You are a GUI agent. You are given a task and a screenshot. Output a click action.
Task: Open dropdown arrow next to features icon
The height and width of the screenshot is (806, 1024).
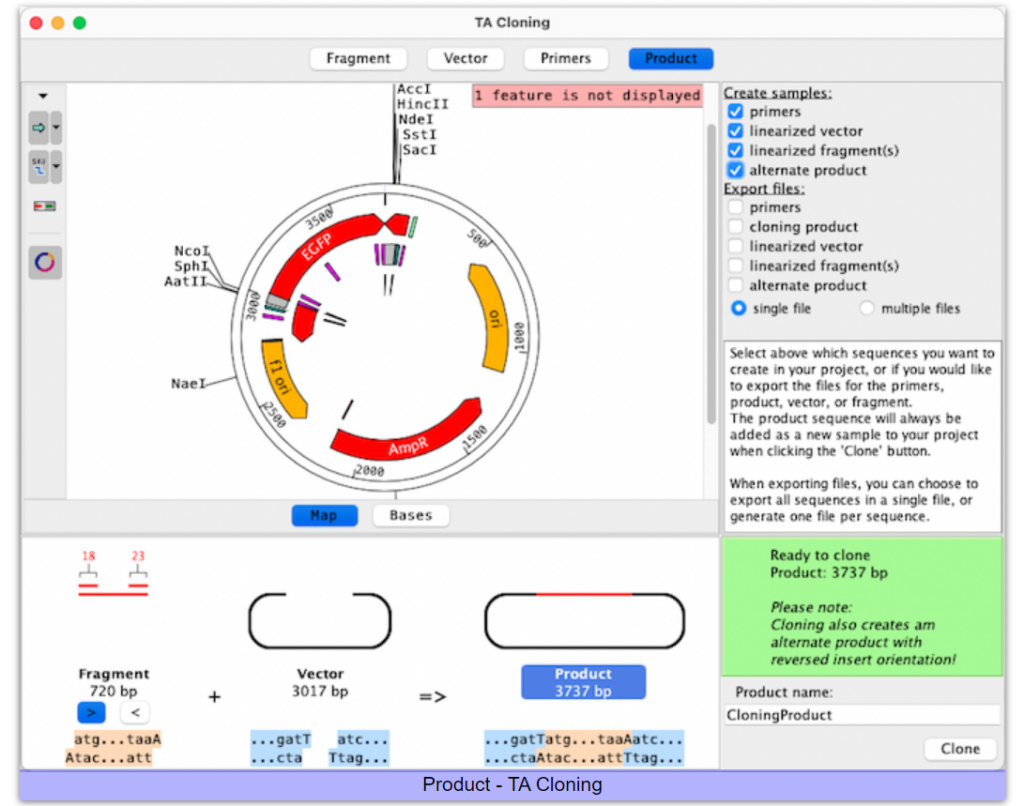point(57,128)
